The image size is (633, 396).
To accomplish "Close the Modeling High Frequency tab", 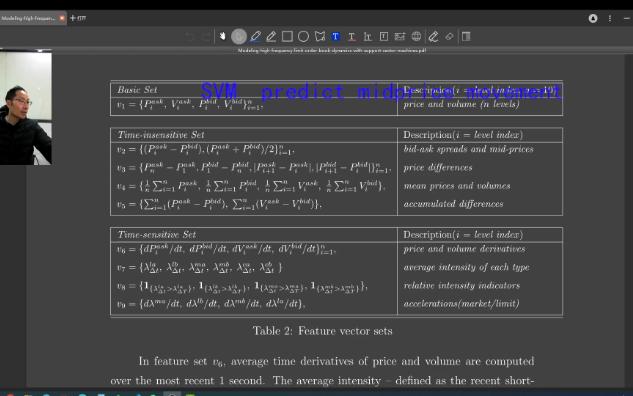I will tap(62, 18).
